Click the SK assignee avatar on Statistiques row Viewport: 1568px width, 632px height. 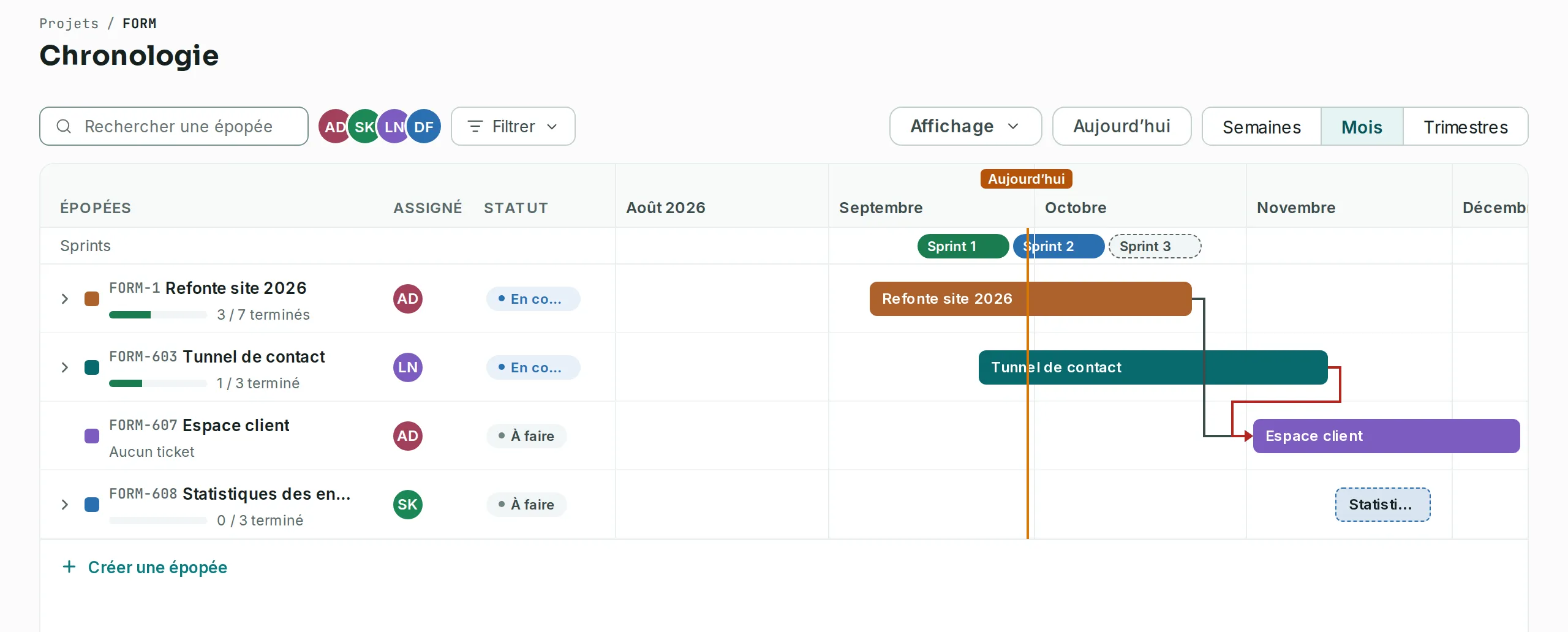pos(407,505)
